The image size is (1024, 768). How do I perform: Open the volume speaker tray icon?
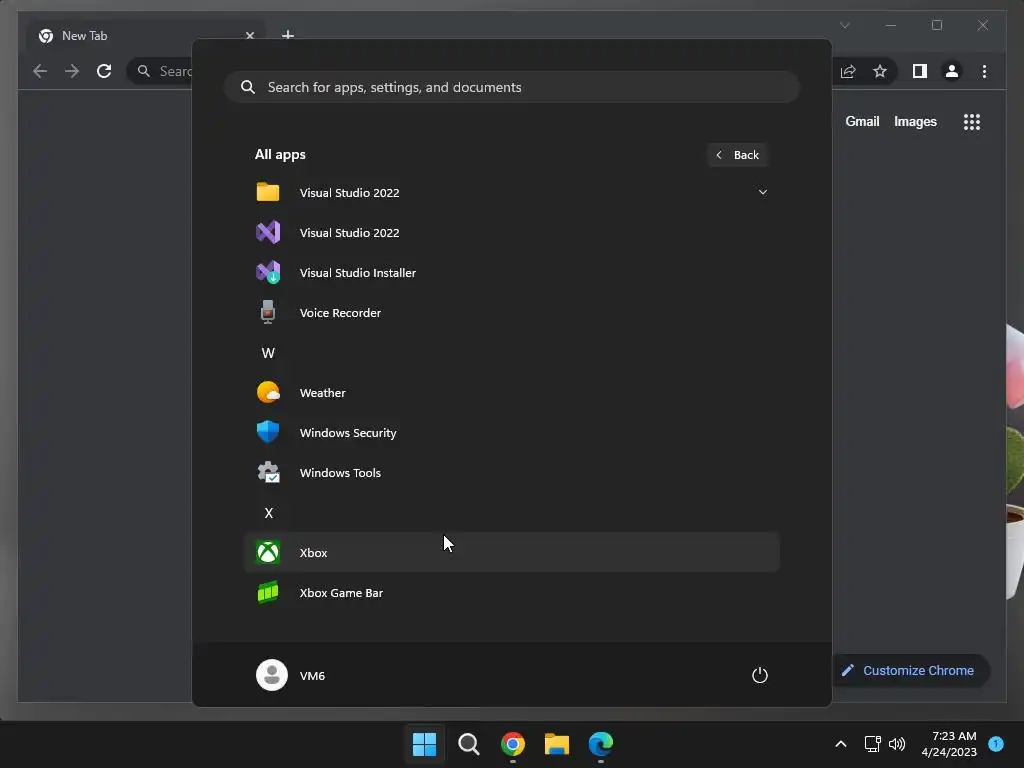pyautogui.click(x=897, y=744)
